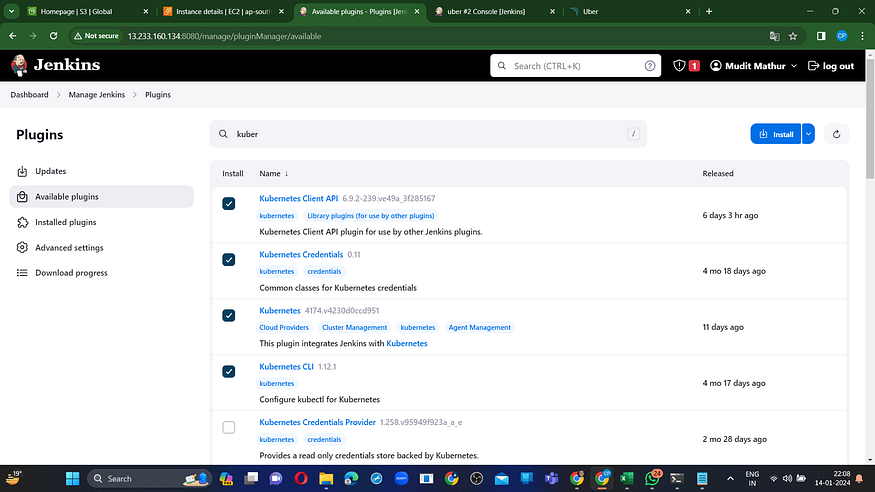The height and width of the screenshot is (492, 875).
Task: Click the browser back arrow
Action: 12,36
